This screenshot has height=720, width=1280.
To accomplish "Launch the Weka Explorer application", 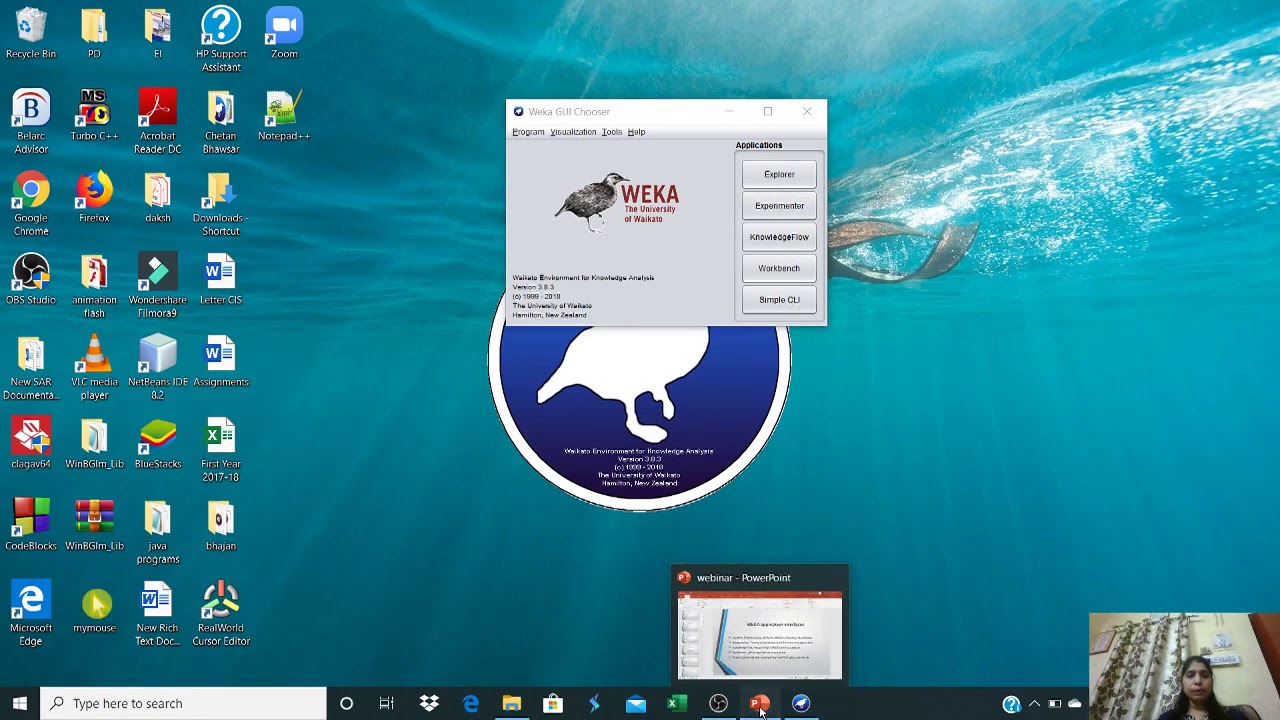I will coord(779,174).
